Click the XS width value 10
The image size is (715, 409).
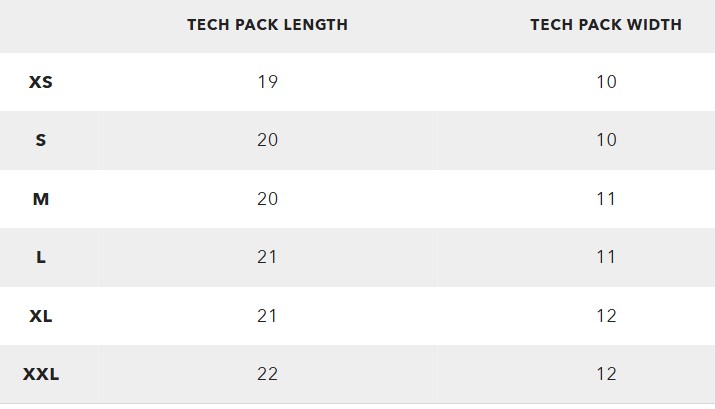[x=606, y=82]
